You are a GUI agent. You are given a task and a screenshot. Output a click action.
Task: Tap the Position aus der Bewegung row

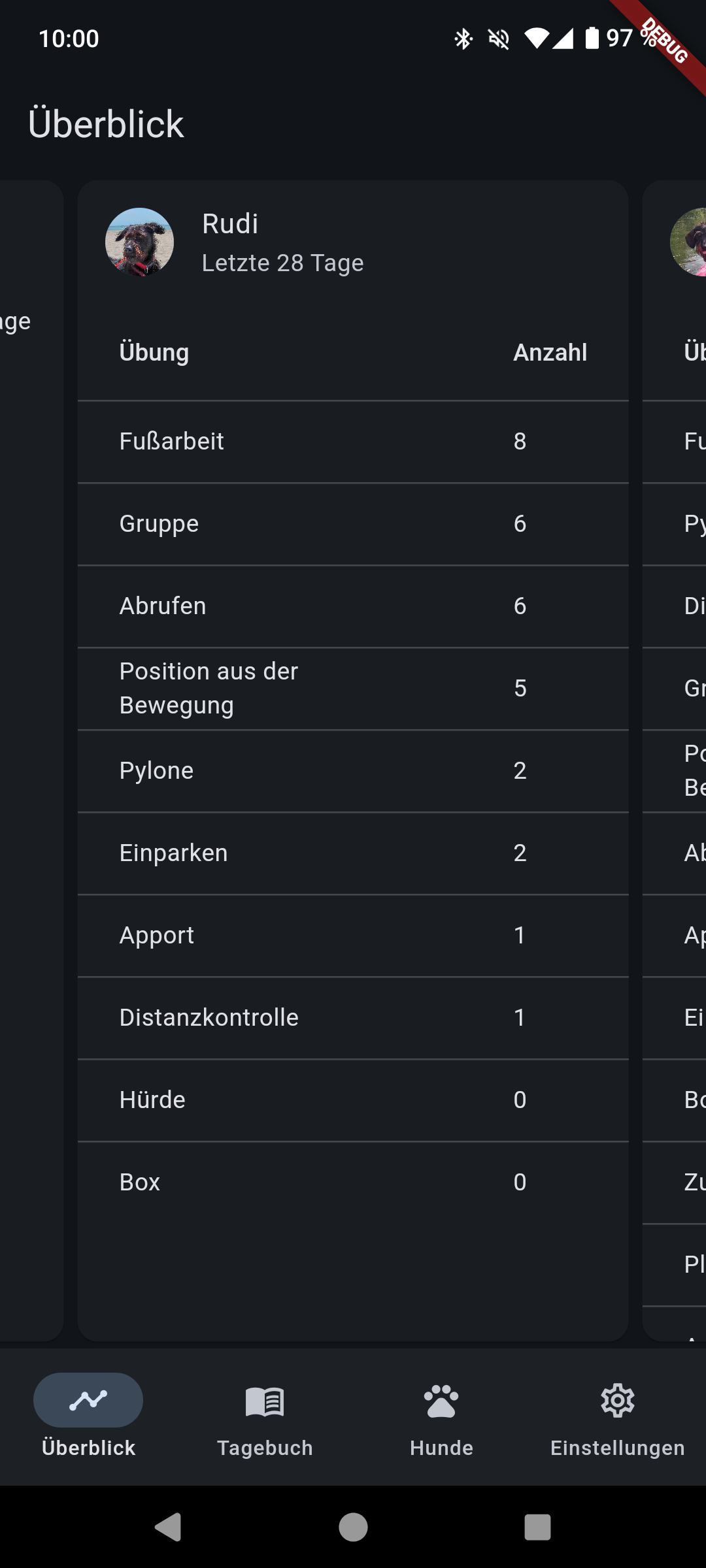point(353,689)
